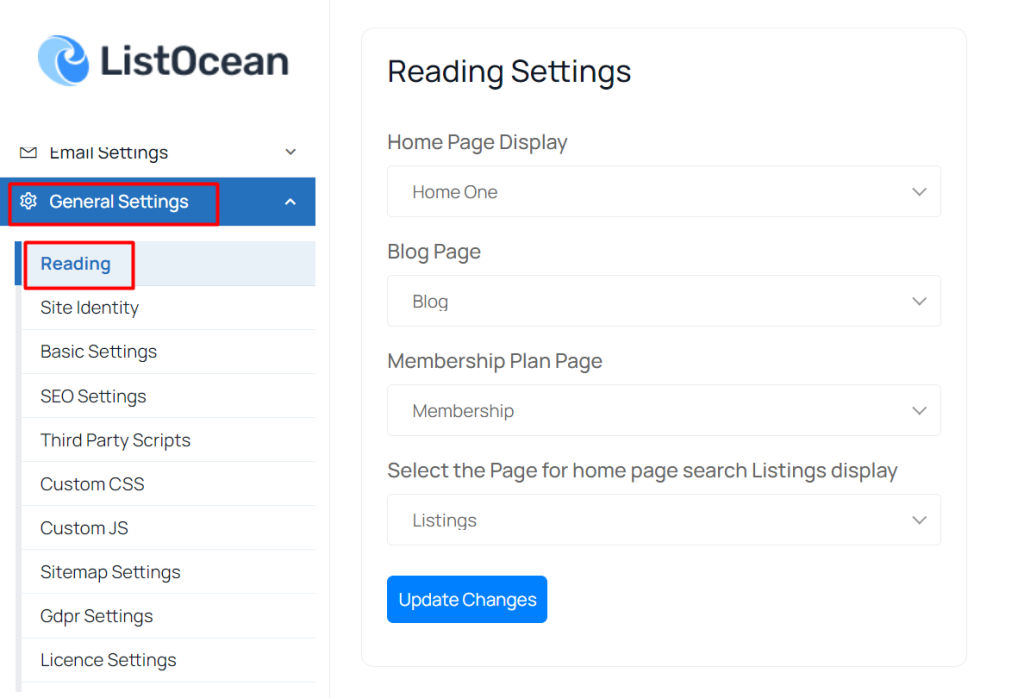
Task: Click the Email Settings envelope icon
Action: click(x=28, y=152)
